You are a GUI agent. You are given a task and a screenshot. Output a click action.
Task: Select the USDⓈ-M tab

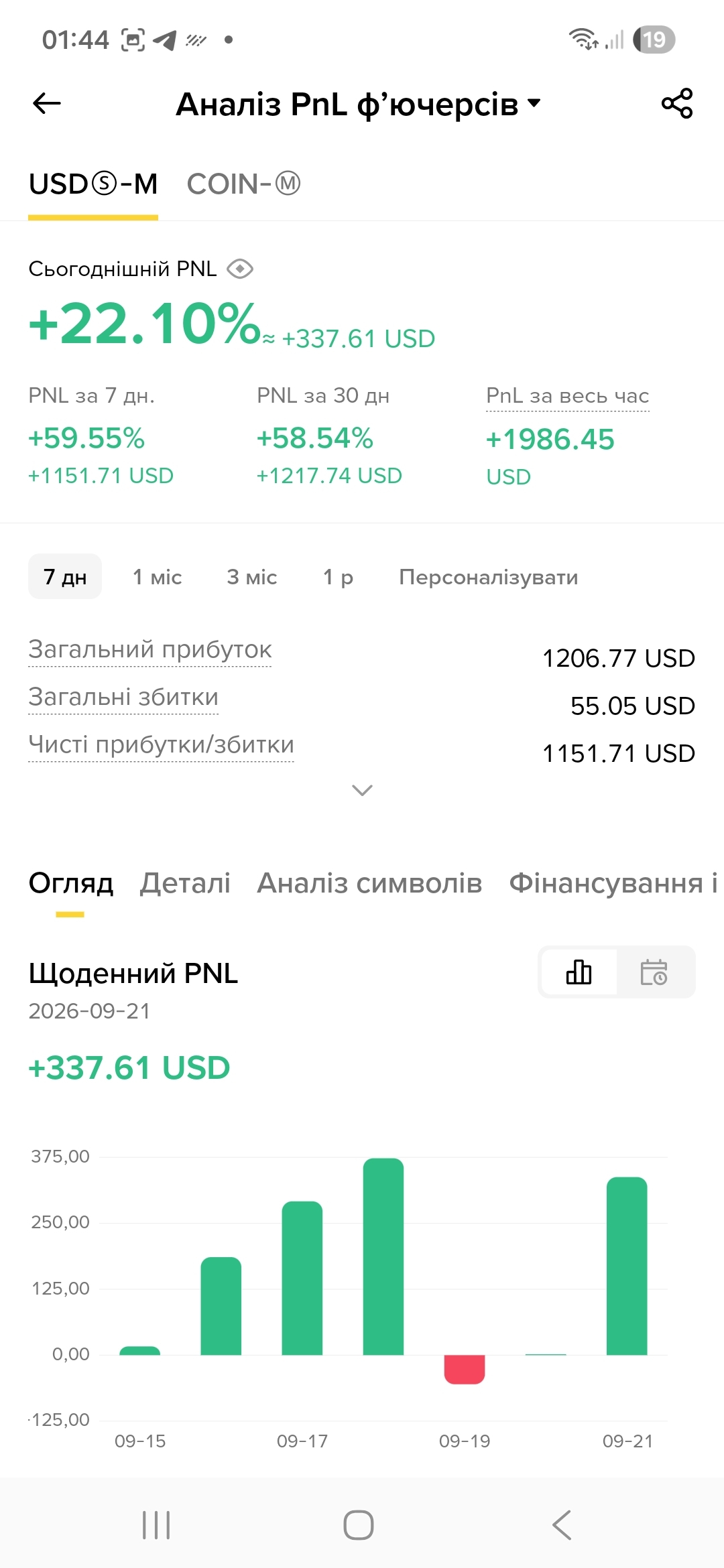pos(93,184)
